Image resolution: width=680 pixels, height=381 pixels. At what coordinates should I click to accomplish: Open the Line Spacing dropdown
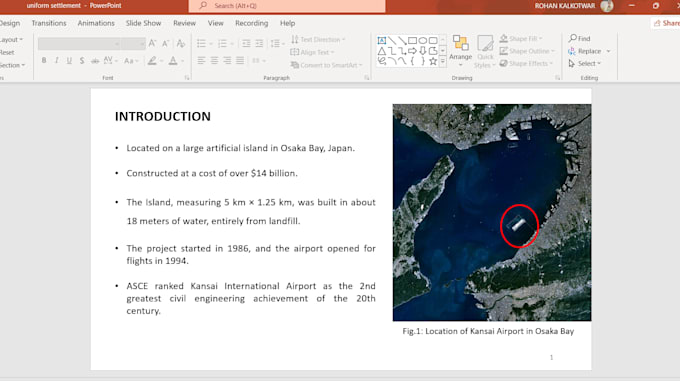coord(277,43)
